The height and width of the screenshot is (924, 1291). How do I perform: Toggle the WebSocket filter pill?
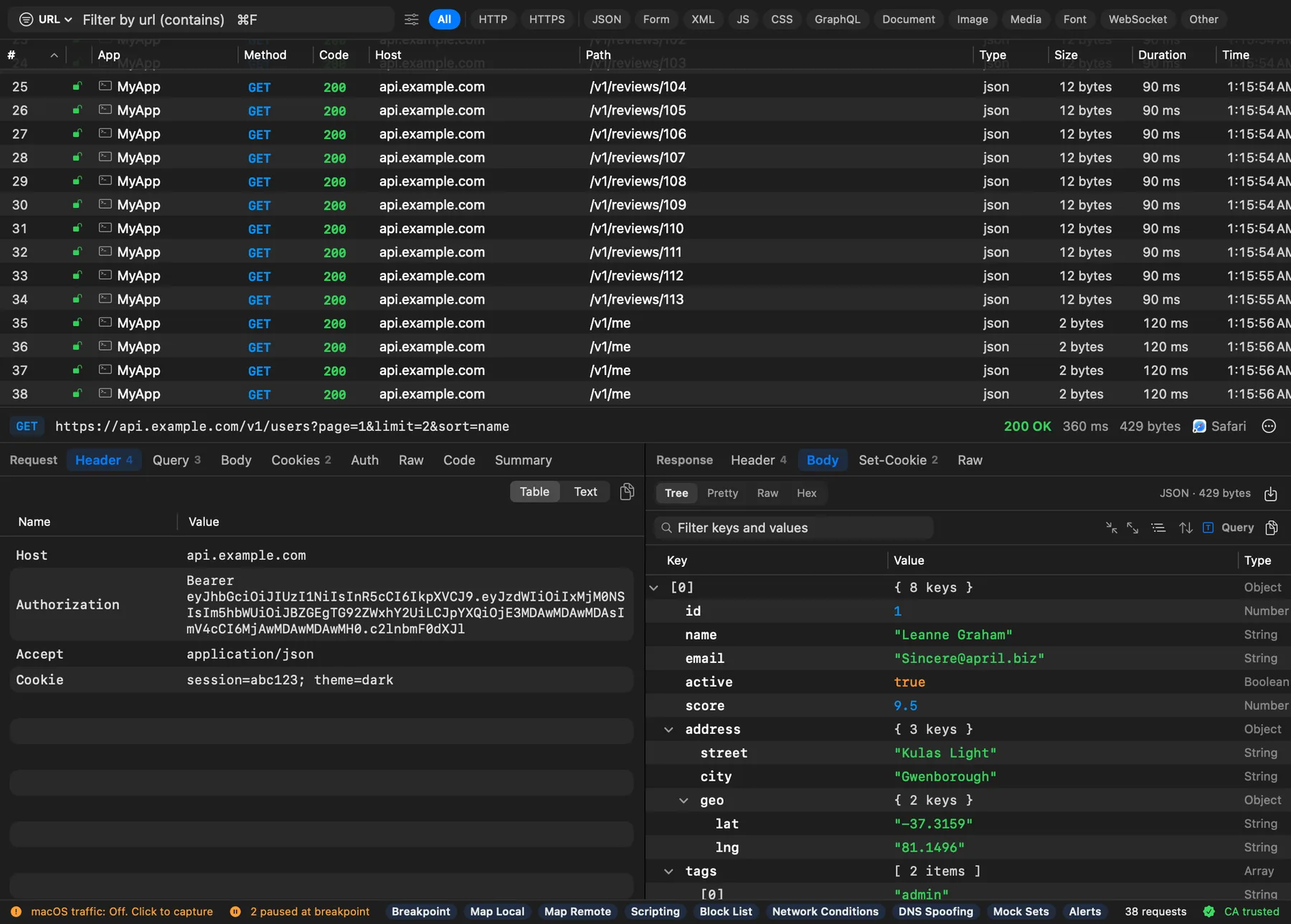1138,19
